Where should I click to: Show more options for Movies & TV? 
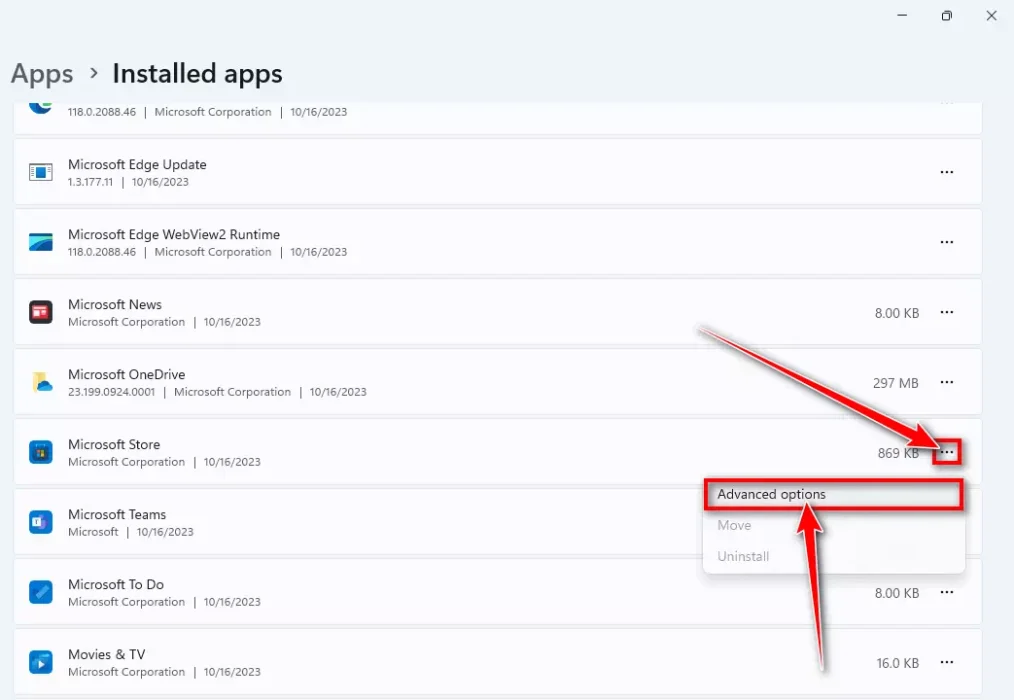pyautogui.click(x=947, y=662)
